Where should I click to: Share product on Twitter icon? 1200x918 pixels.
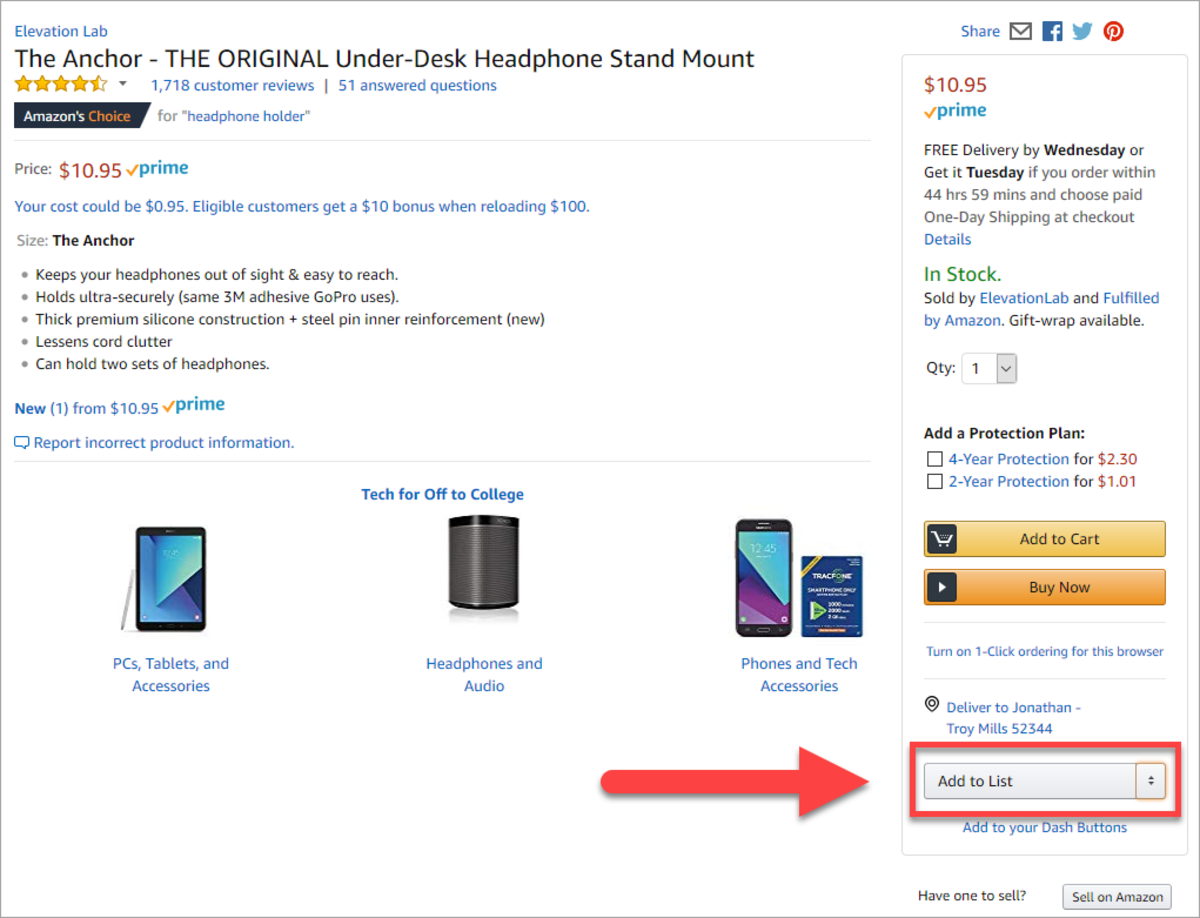[1082, 31]
